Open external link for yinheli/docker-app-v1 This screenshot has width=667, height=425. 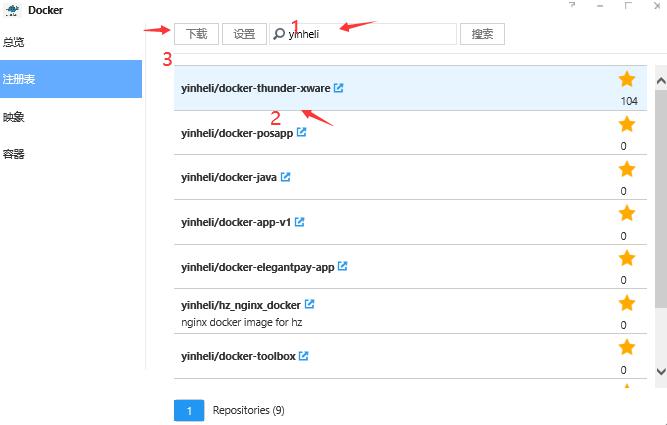click(299, 222)
